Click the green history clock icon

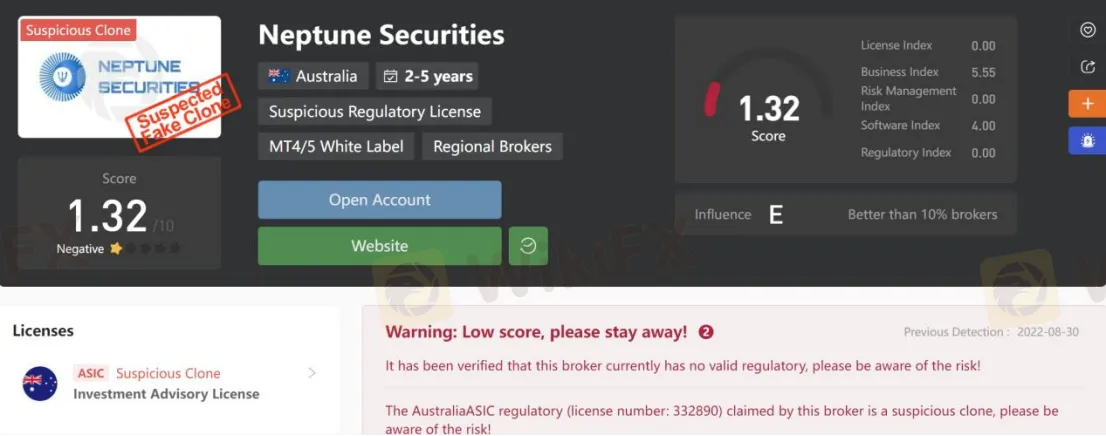pyautogui.click(x=528, y=246)
